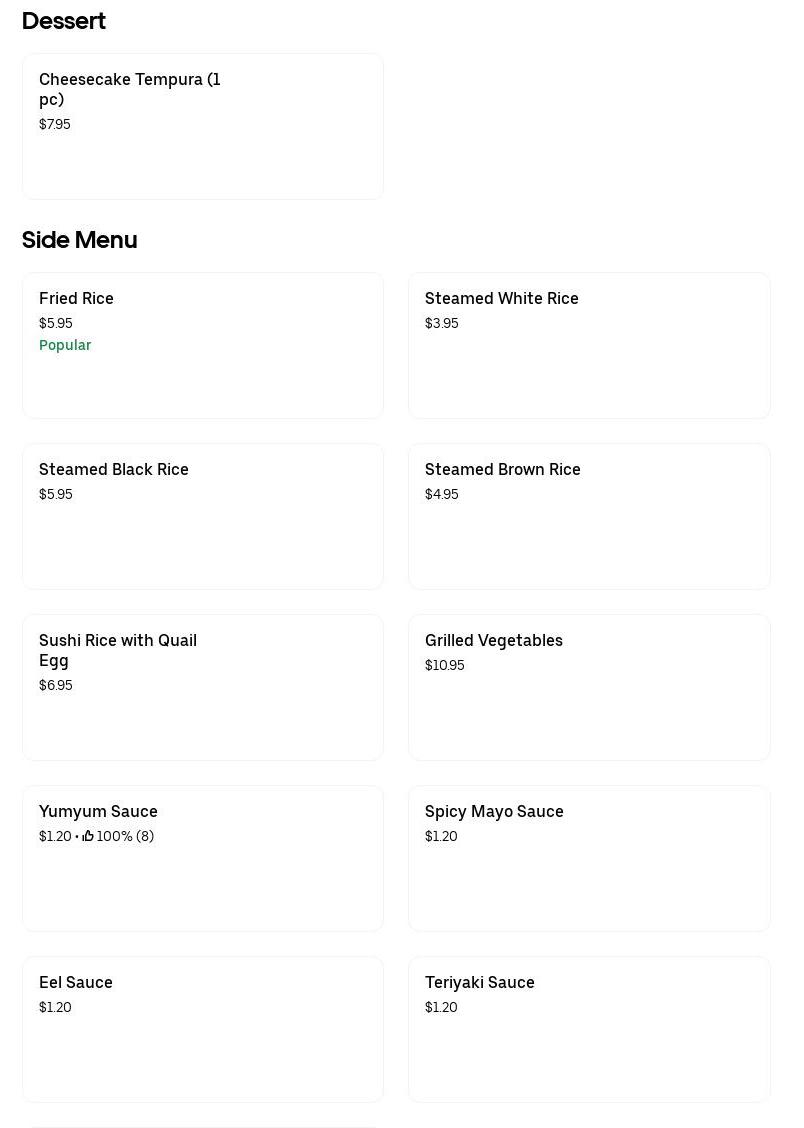Screen dimensions: 804x1128
Task: Click the 100% (8) rating text
Action: (x=125, y=836)
